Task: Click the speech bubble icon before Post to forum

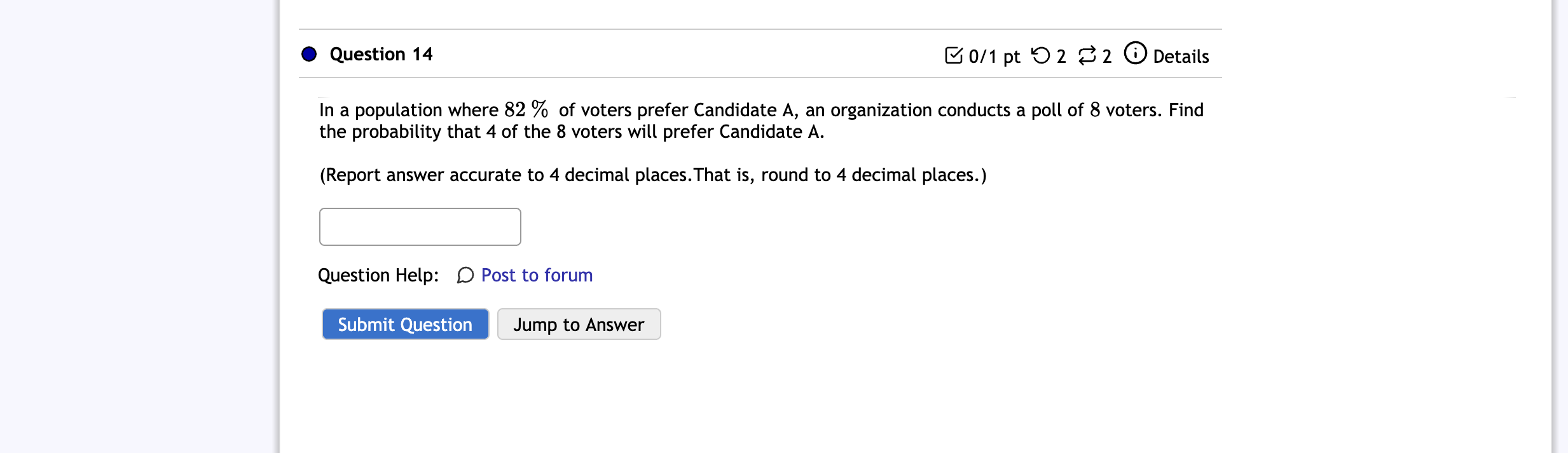Action: click(x=465, y=275)
